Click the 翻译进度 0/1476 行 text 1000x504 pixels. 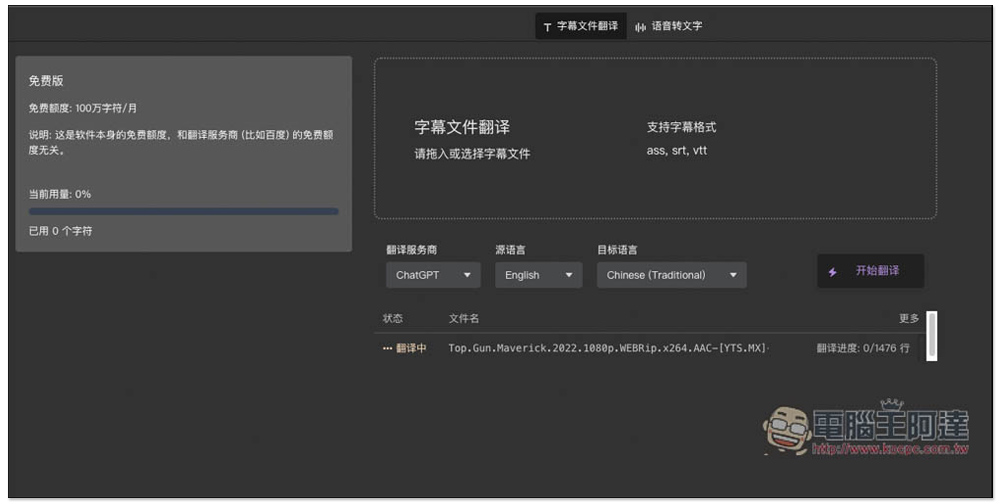(863, 348)
